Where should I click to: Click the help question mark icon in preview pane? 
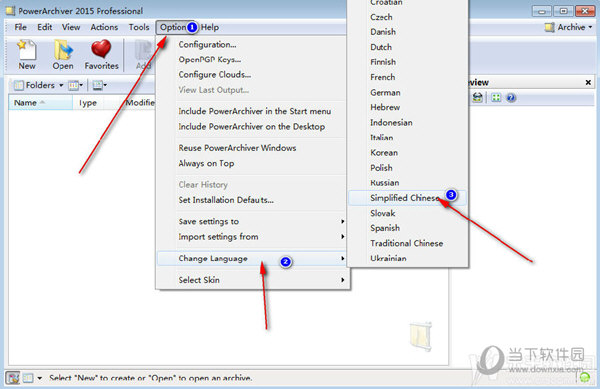[511, 98]
